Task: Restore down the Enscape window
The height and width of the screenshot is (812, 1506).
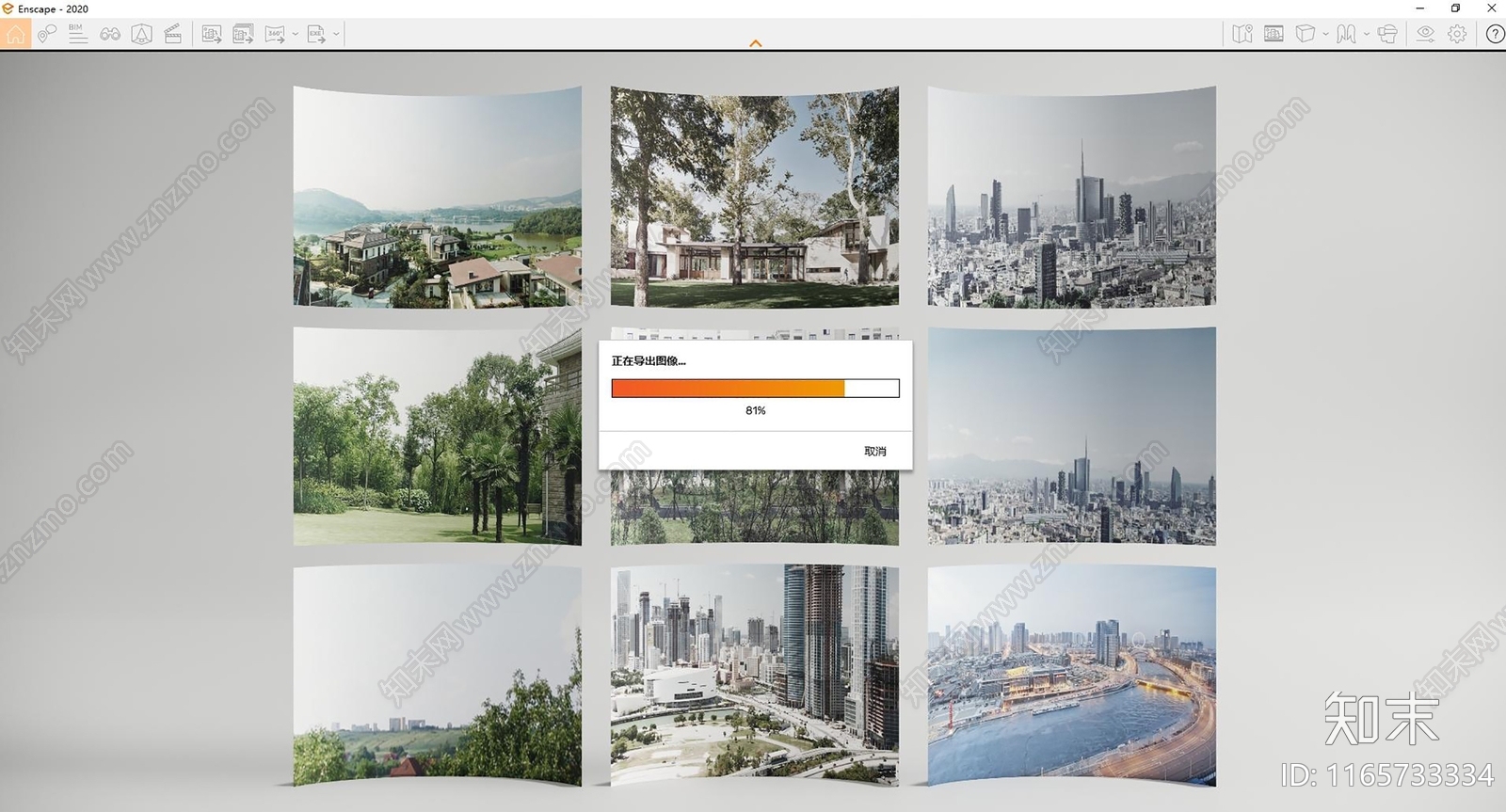Action: point(1455,8)
